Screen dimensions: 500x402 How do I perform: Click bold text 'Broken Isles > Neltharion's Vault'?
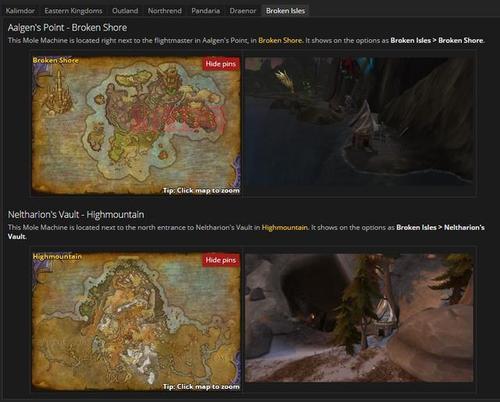tap(440, 227)
